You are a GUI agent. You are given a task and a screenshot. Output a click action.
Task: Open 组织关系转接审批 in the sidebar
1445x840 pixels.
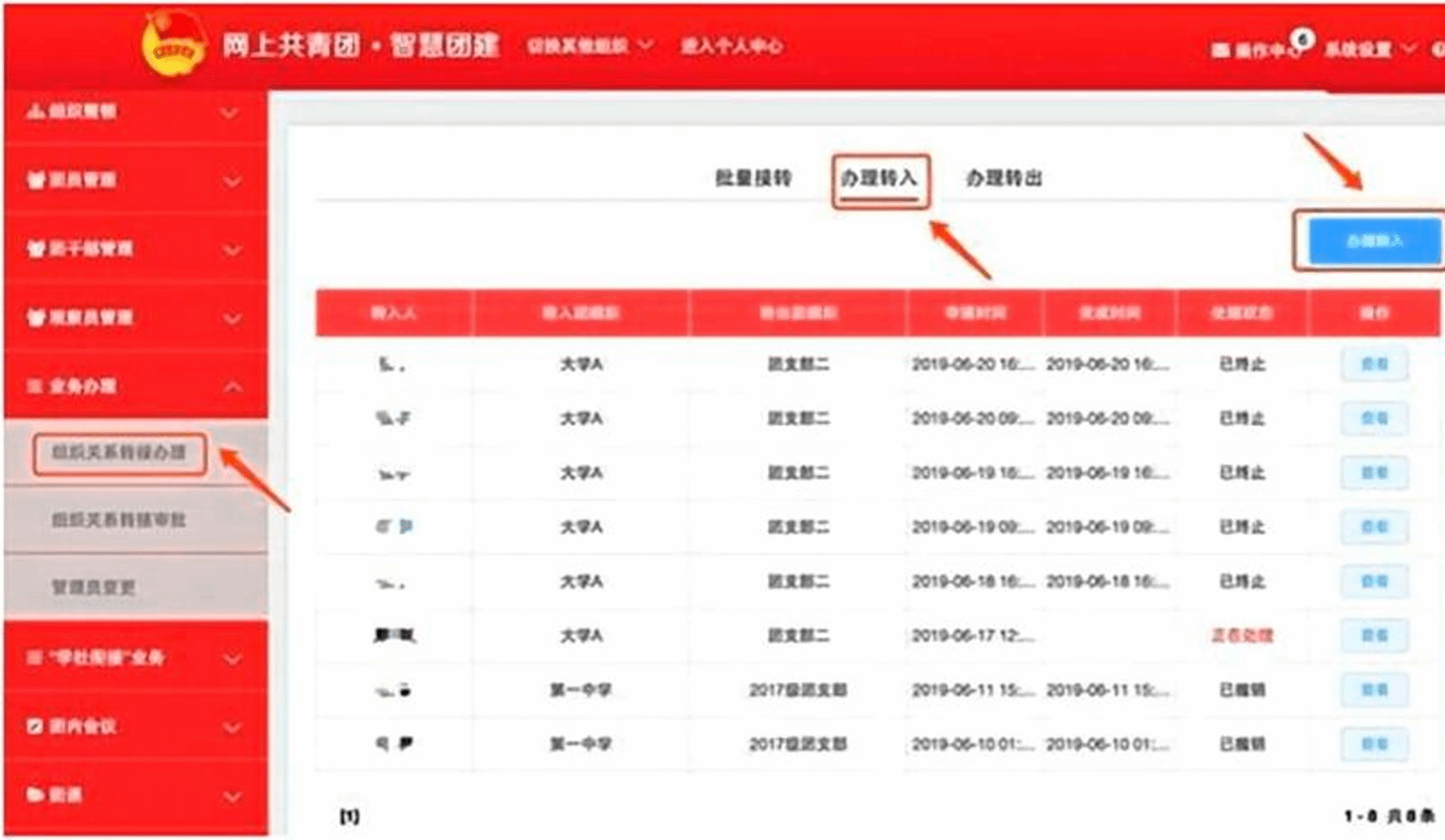click(x=119, y=520)
